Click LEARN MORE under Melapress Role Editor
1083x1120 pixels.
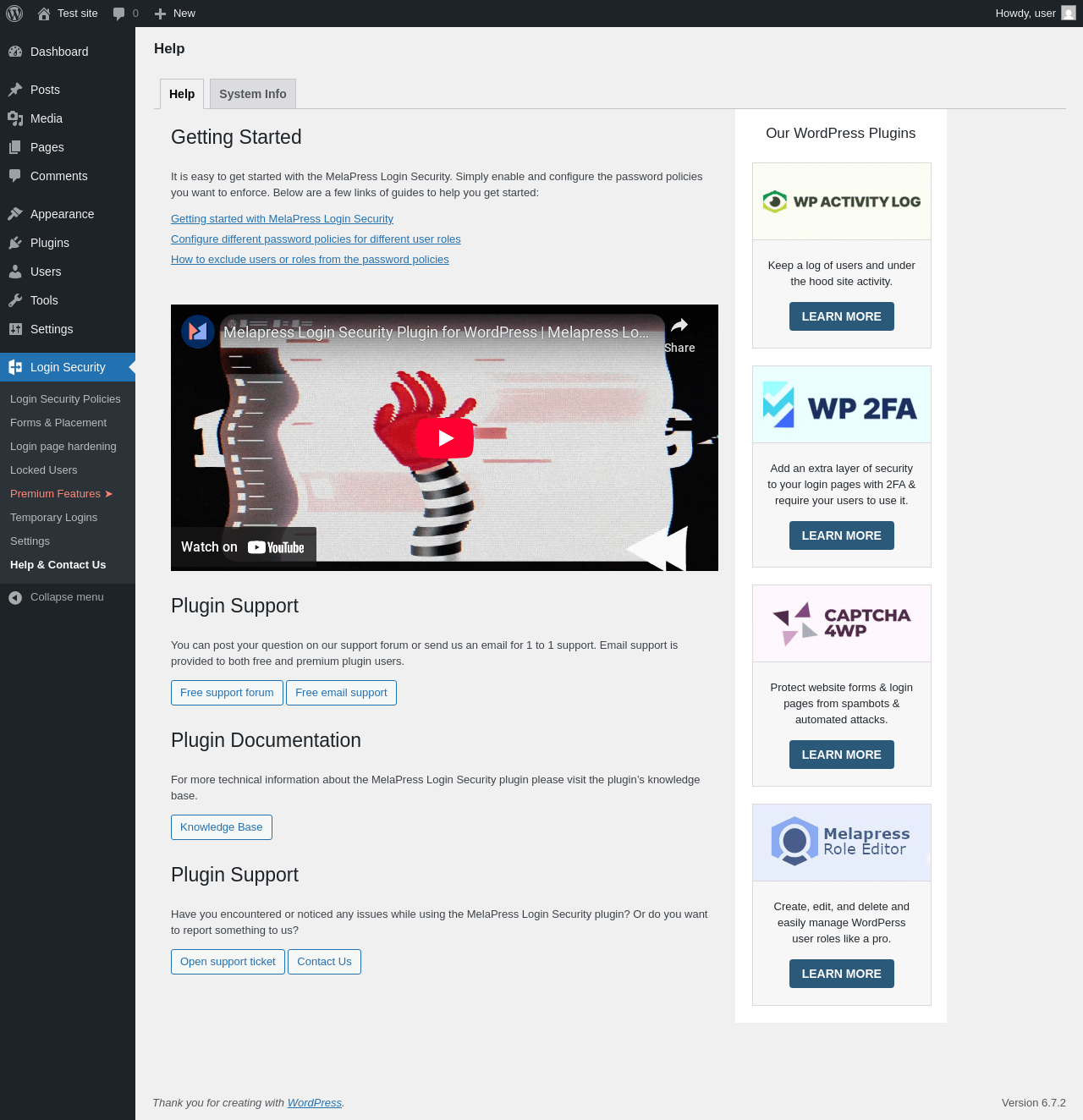(x=842, y=974)
